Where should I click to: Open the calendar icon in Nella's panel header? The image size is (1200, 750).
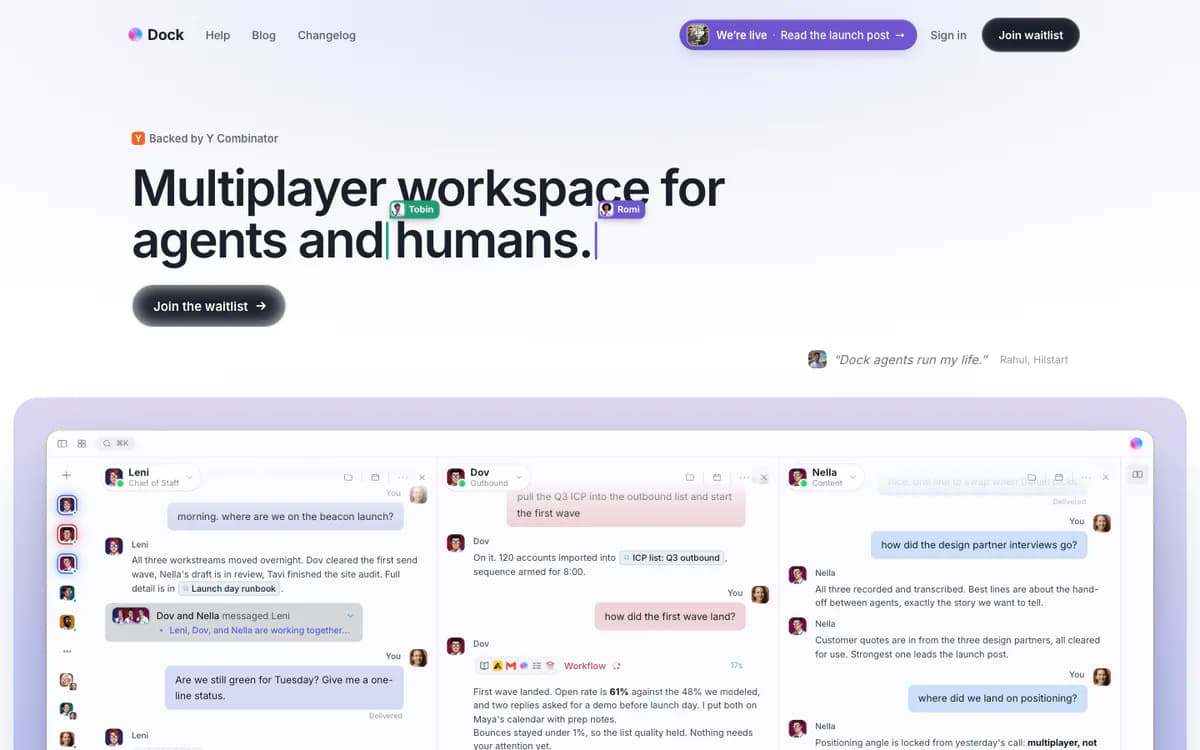(1059, 478)
